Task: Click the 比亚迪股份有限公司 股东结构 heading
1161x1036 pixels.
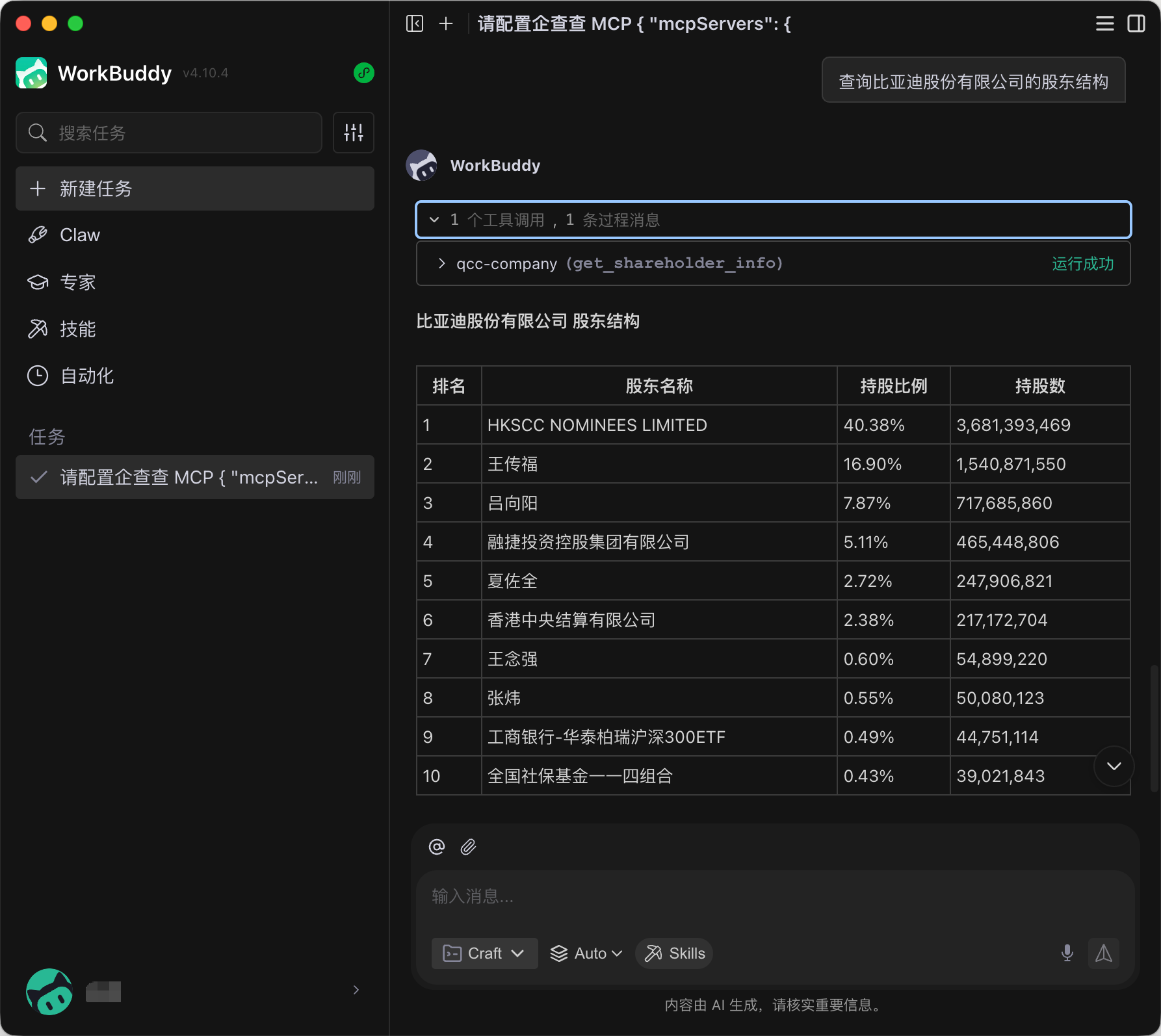Action: click(528, 321)
